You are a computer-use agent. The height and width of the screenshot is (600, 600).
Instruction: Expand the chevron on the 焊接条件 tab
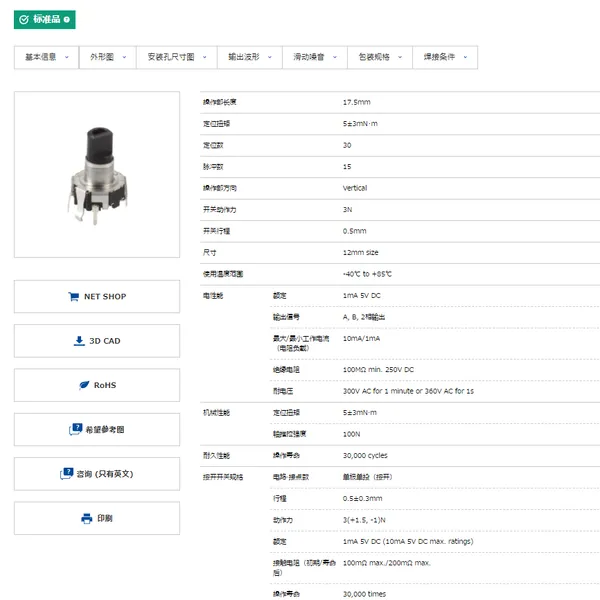click(x=465, y=57)
